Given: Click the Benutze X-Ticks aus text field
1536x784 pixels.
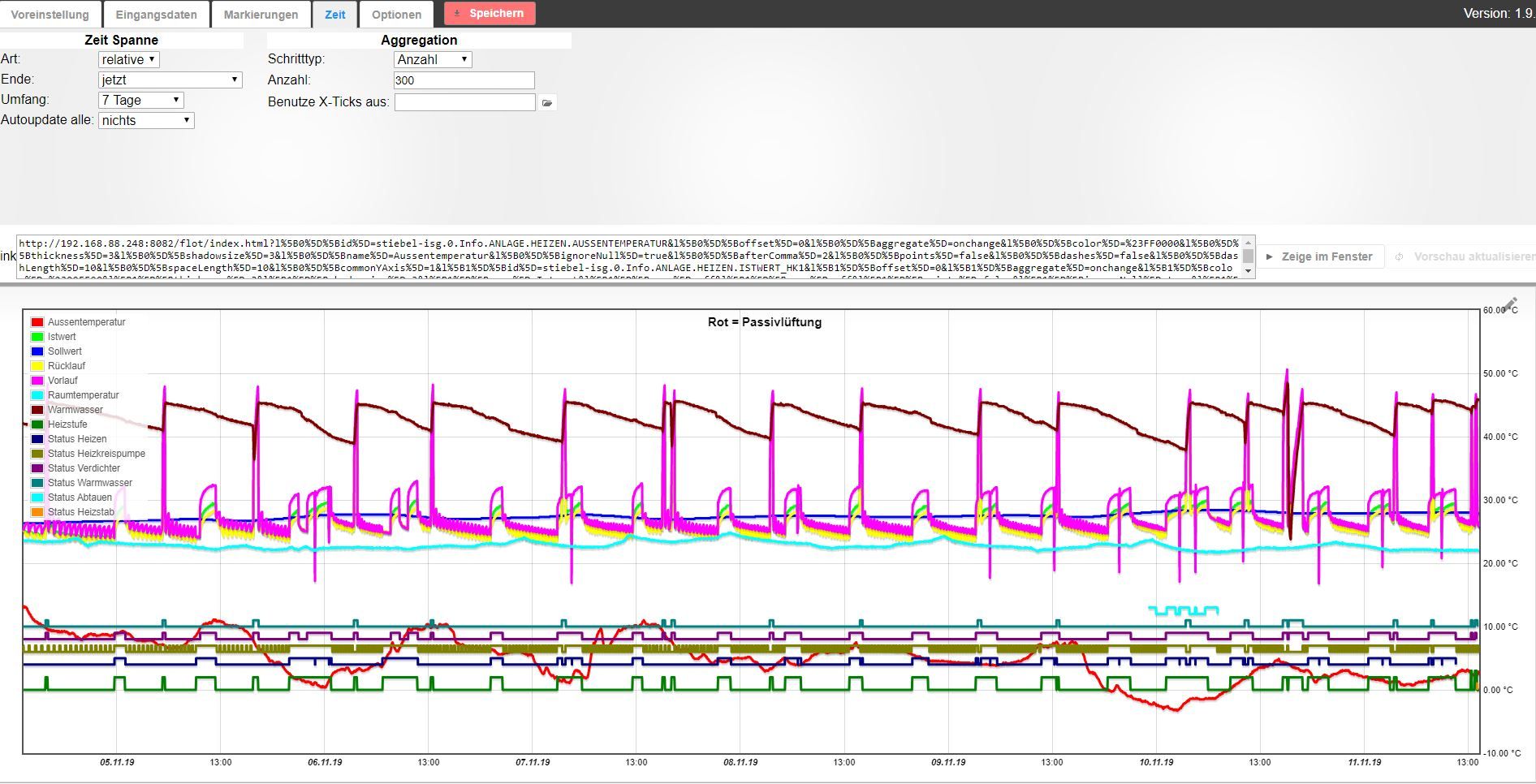Looking at the screenshot, I should tap(464, 102).
